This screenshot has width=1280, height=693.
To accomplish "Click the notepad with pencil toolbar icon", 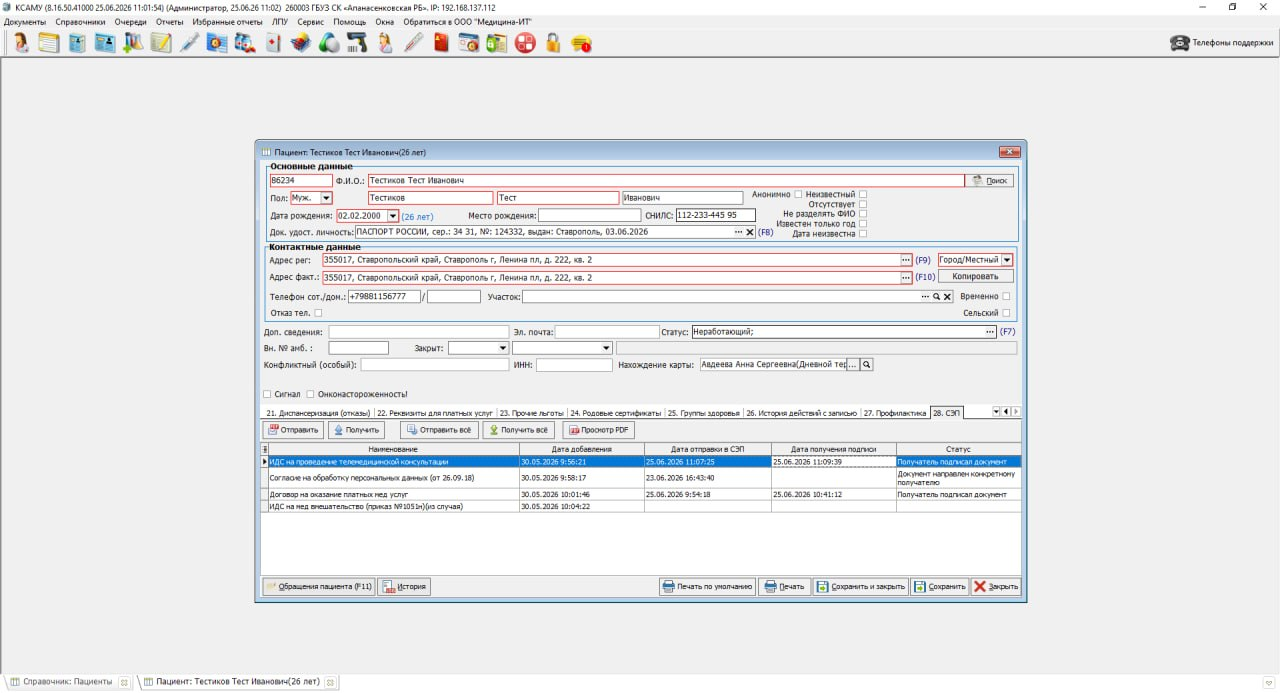I will (x=161, y=43).
